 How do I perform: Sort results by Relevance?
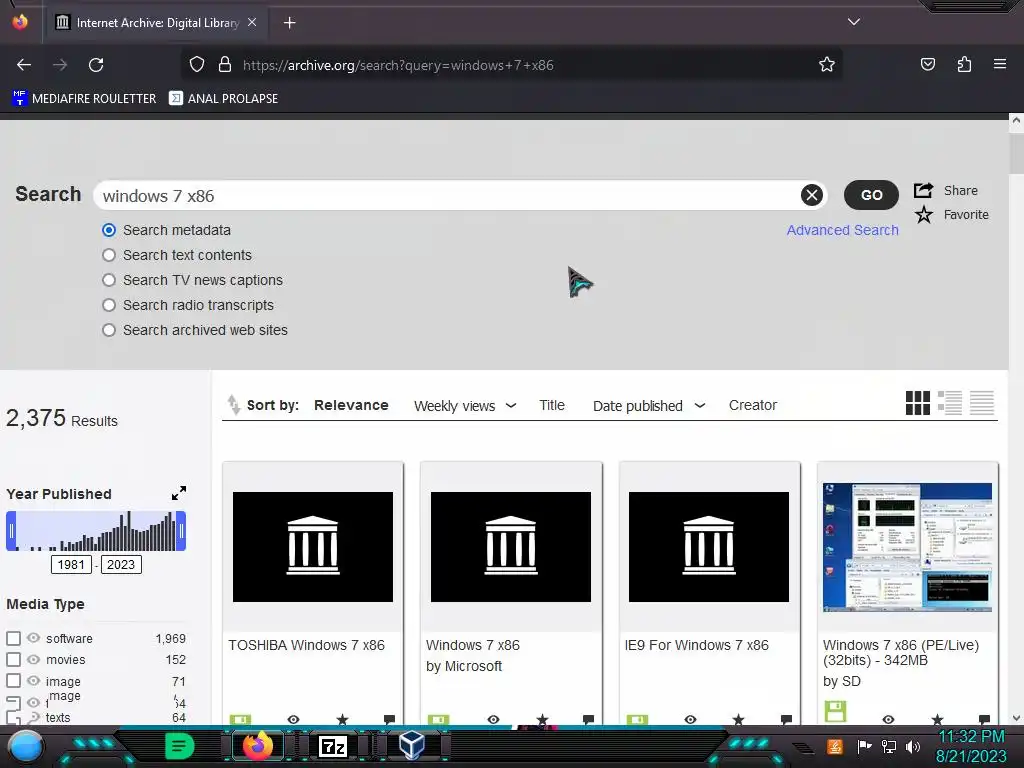tap(351, 405)
